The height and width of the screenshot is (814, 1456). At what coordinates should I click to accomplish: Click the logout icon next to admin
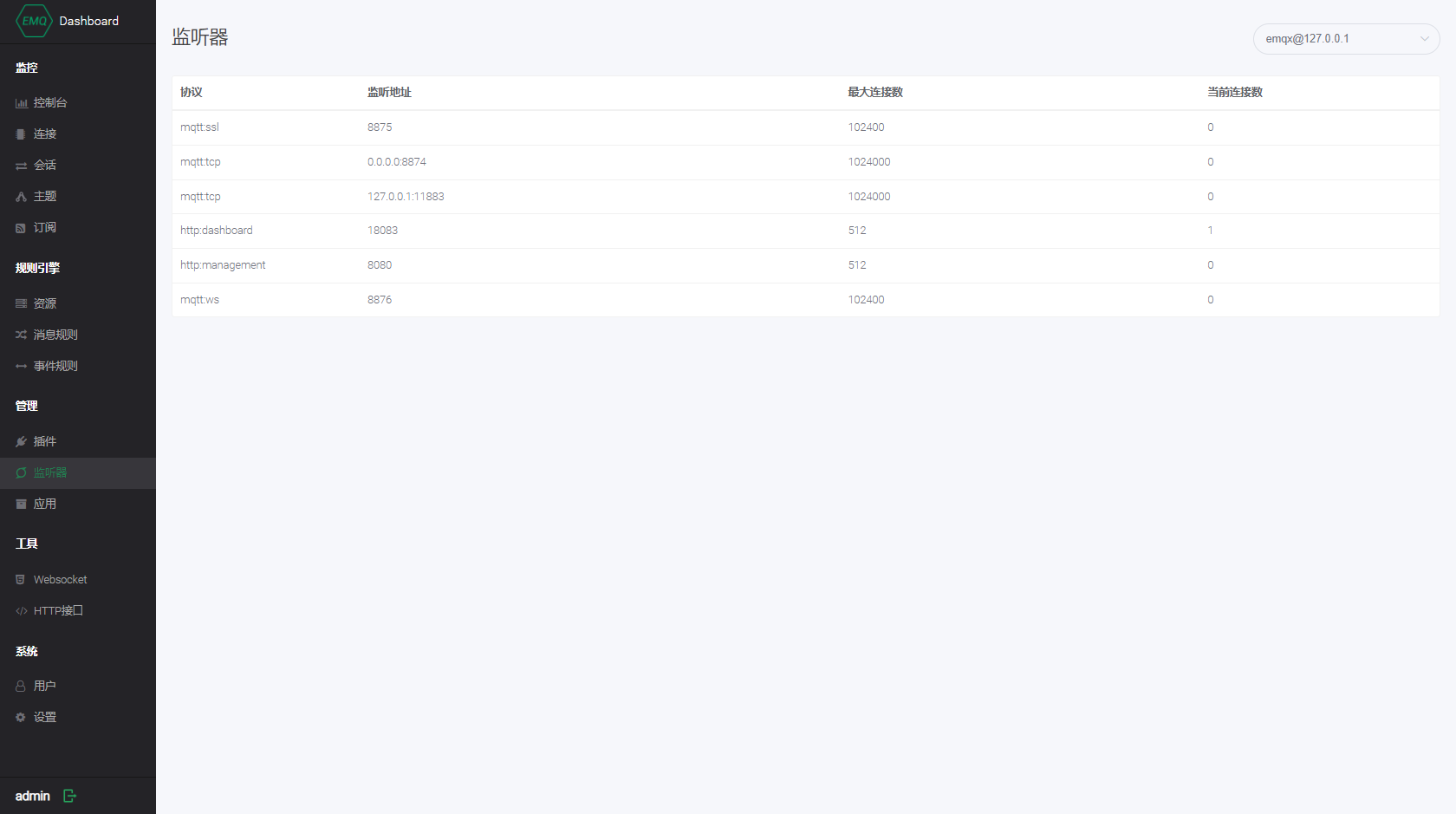(x=69, y=795)
